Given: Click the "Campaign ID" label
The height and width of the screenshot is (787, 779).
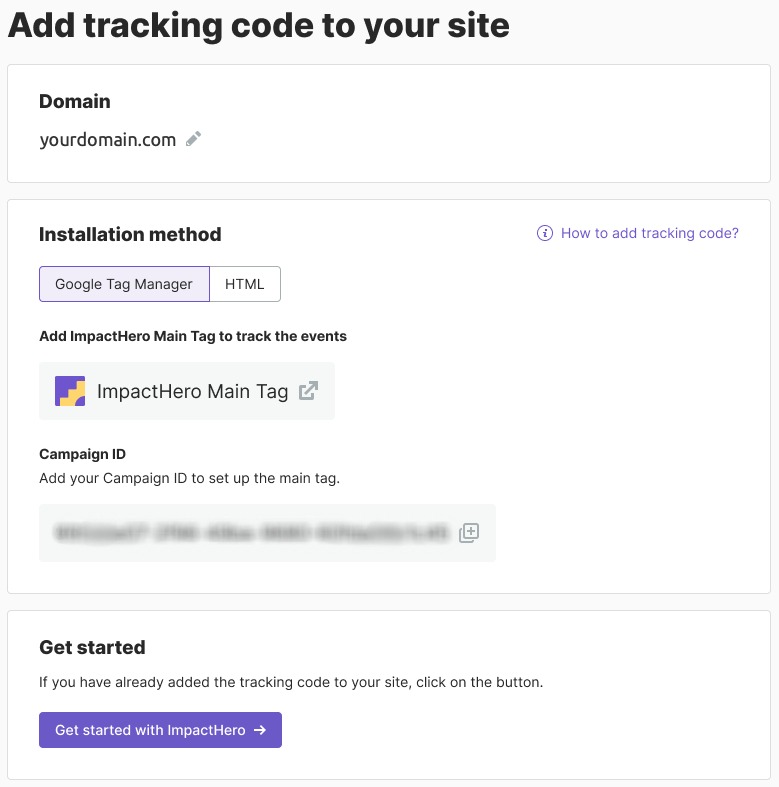Looking at the screenshot, I should [82, 455].
